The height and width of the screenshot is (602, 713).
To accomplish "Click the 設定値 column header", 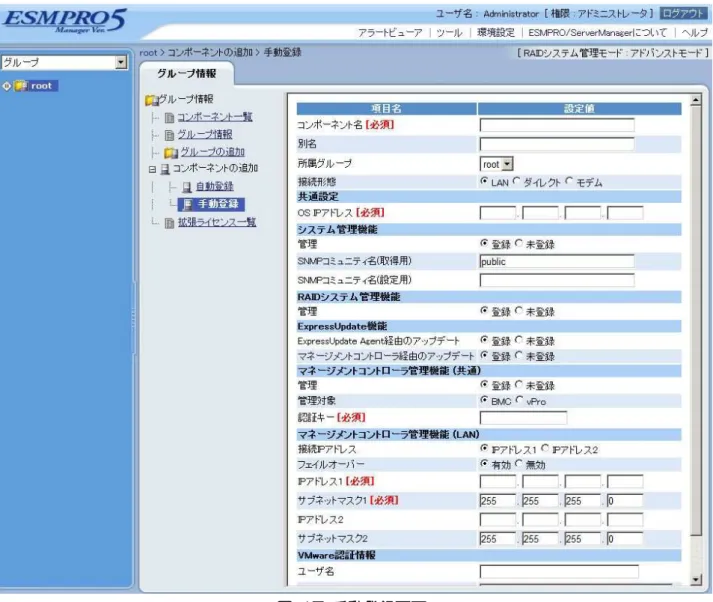I will tap(580, 109).
